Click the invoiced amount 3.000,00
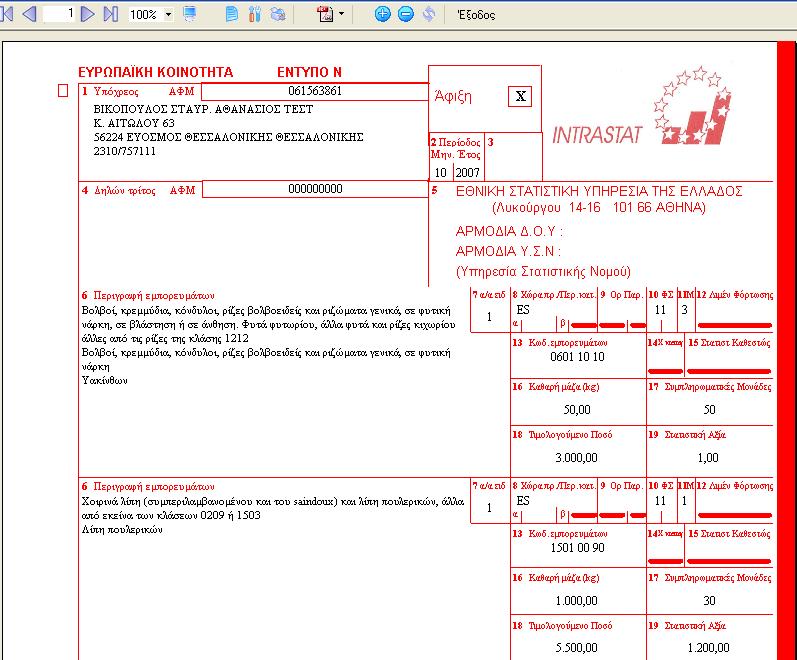Viewport: 797px width, 660px height. coord(576,458)
